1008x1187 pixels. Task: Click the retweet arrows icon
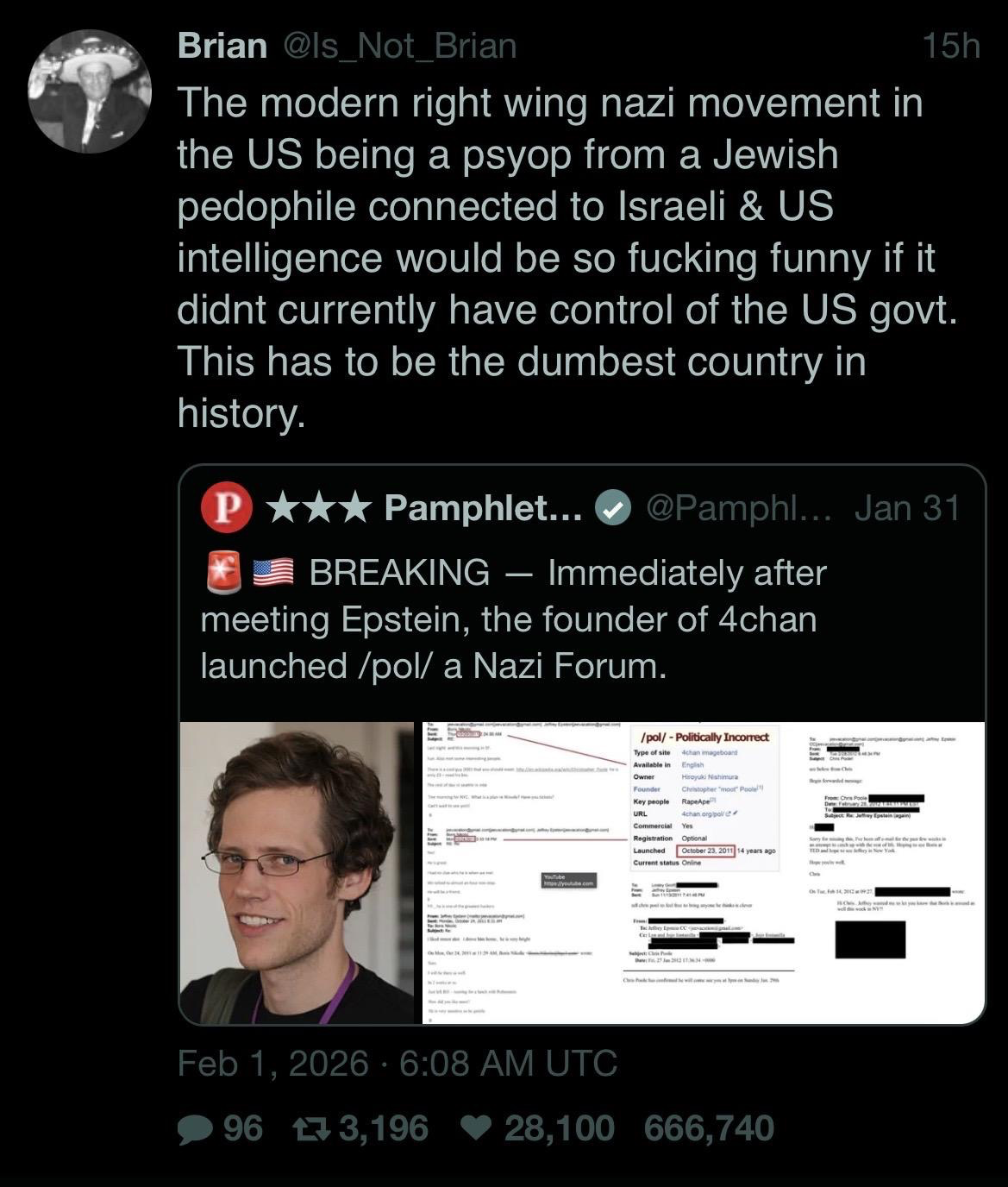(x=307, y=1128)
